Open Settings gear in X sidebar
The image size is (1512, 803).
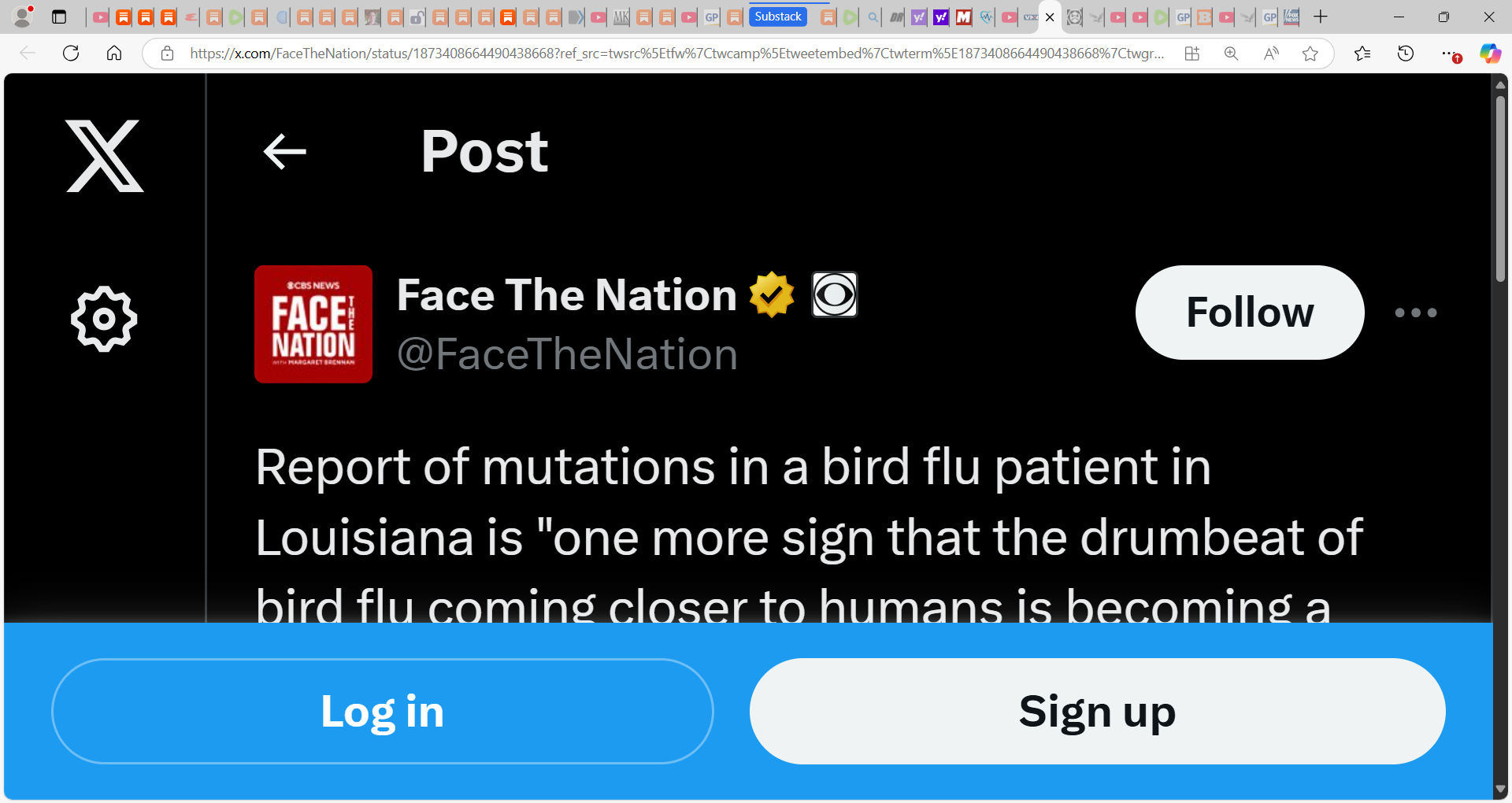coord(104,319)
